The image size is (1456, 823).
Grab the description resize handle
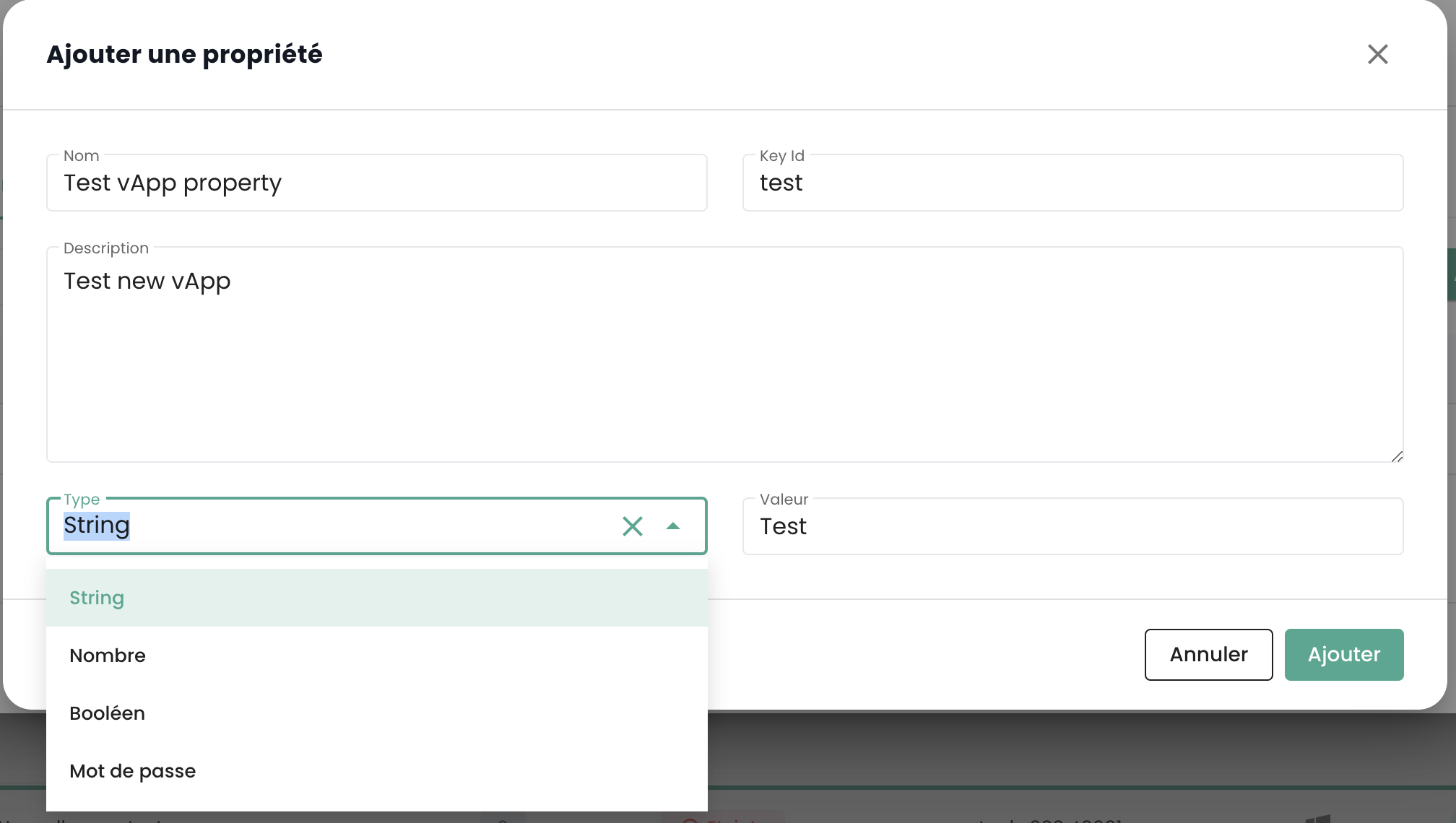click(1397, 456)
